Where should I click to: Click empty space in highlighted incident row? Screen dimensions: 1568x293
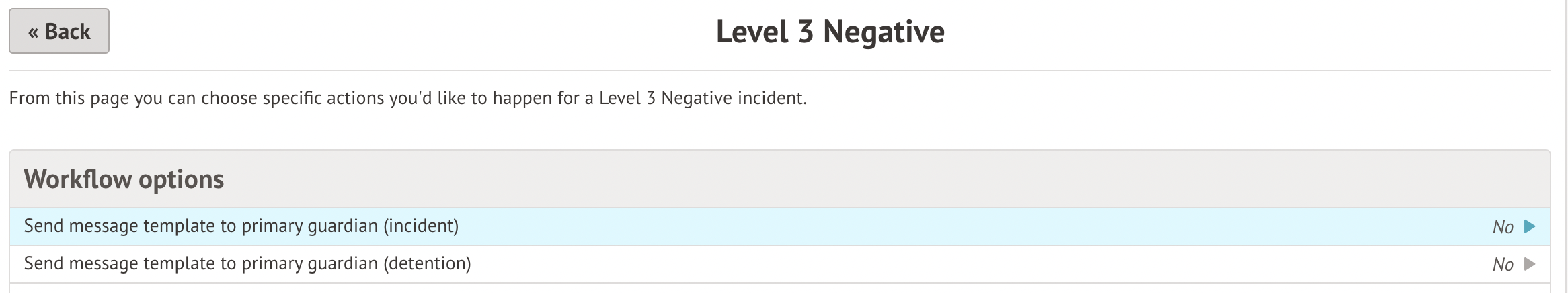[x=941, y=226]
